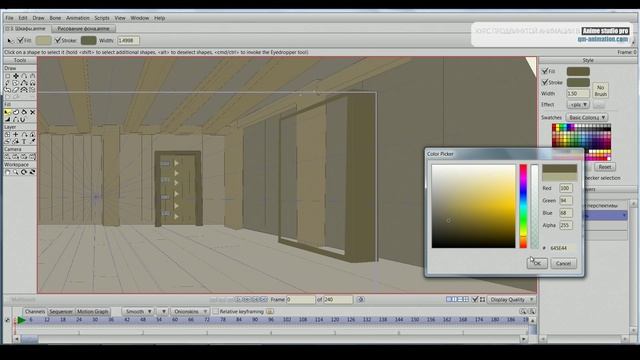
Task: Select the highlighted Select Shape tool
Action: click(x=7, y=112)
